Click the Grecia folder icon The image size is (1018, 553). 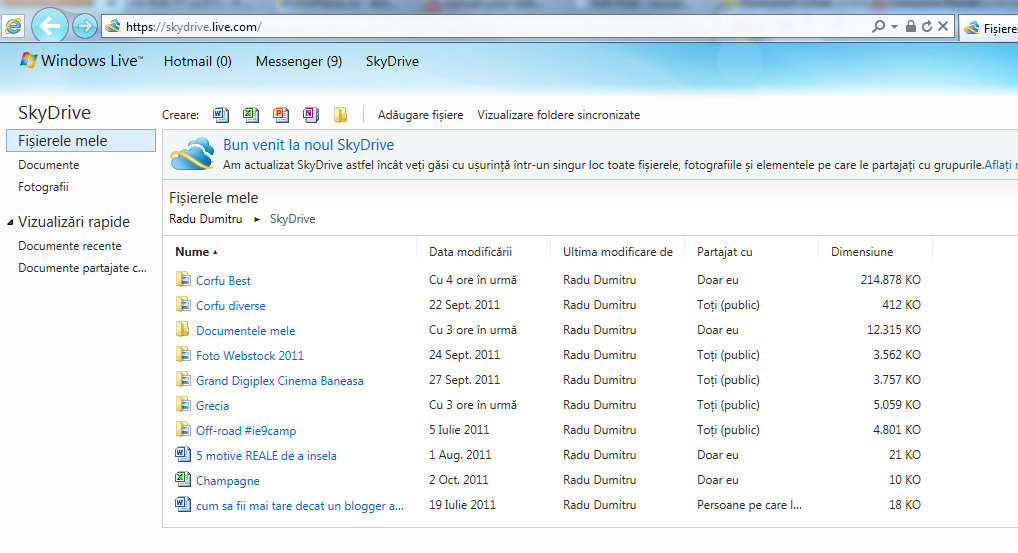183,404
